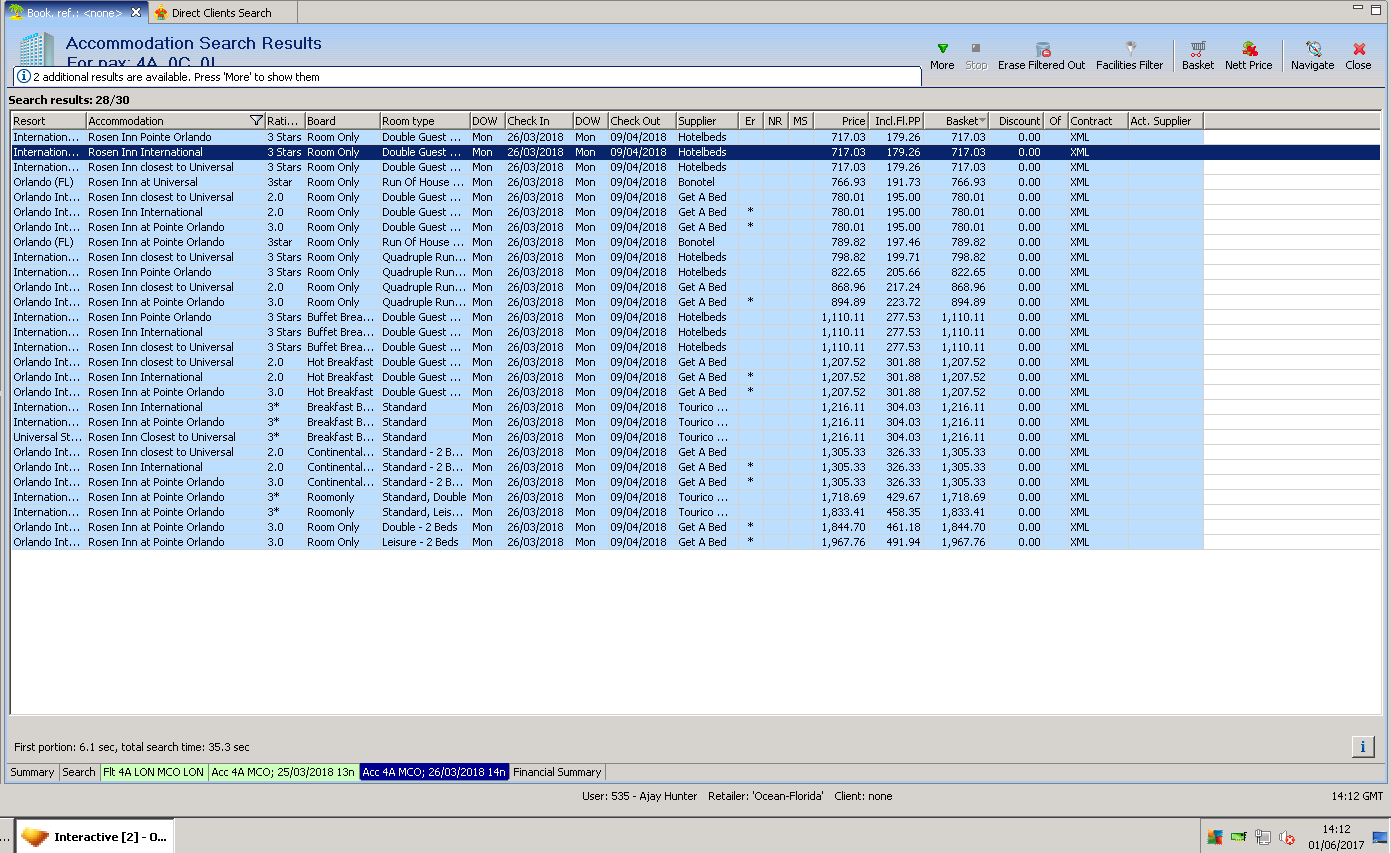Open the Facilities Filter funnel
Viewport: 1391px width, 853px height.
tap(1130, 49)
